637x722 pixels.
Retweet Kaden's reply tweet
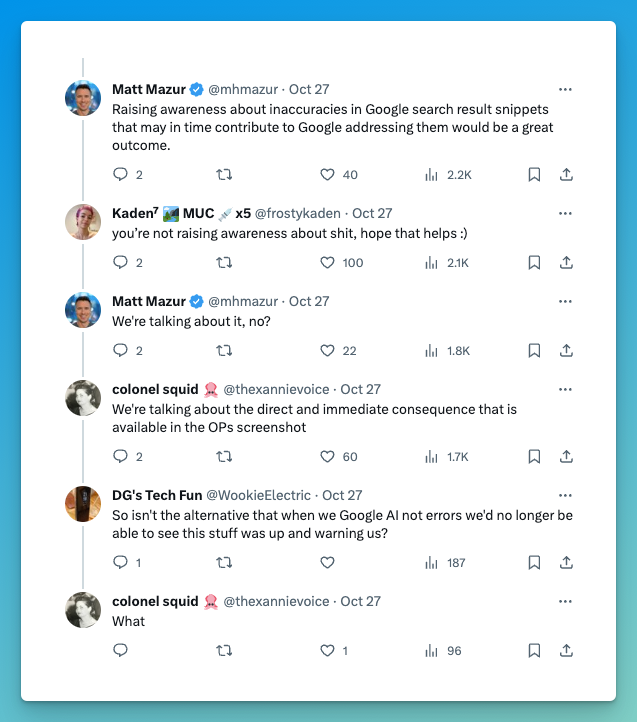(x=224, y=263)
